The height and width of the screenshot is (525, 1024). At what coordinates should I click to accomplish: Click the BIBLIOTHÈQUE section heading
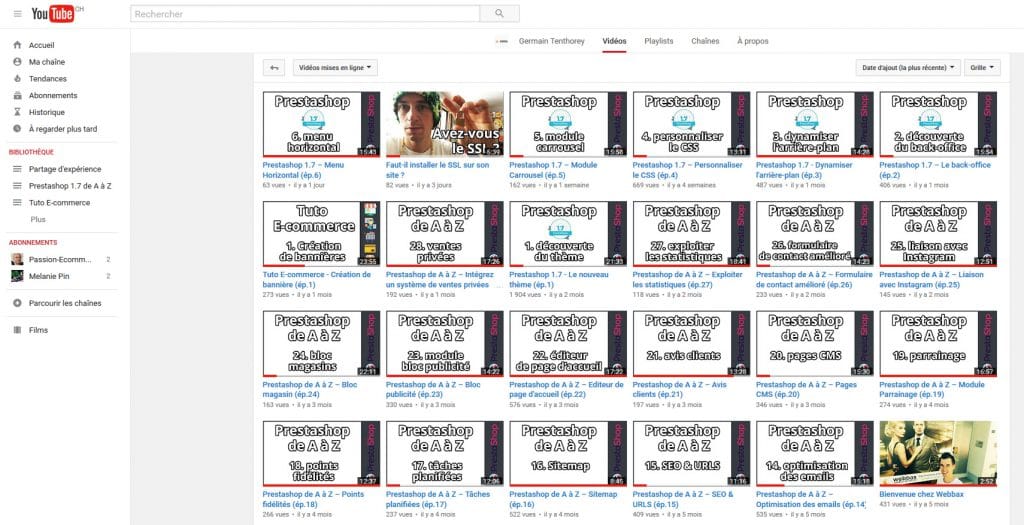pyautogui.click(x=31, y=152)
